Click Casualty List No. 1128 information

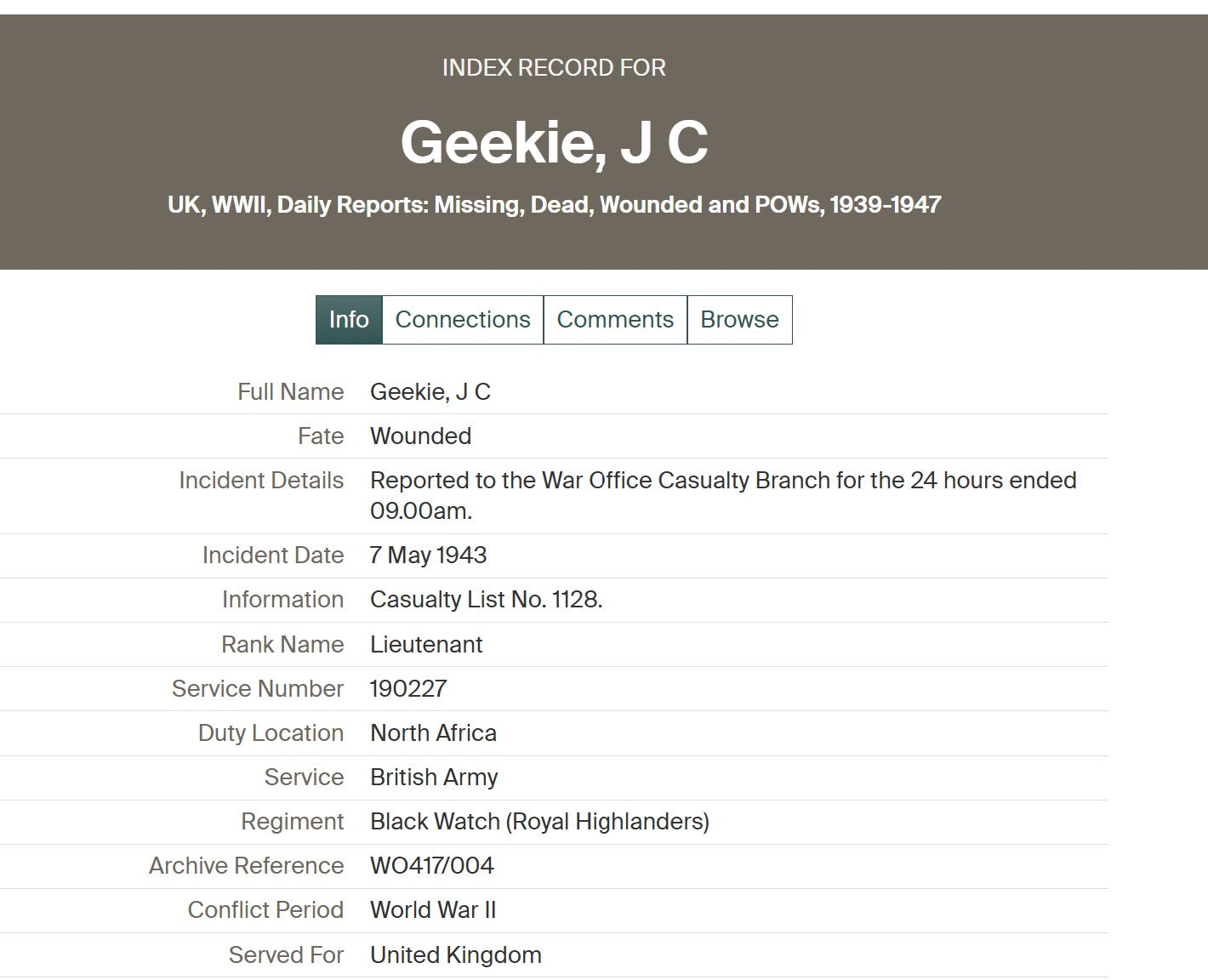point(486,600)
